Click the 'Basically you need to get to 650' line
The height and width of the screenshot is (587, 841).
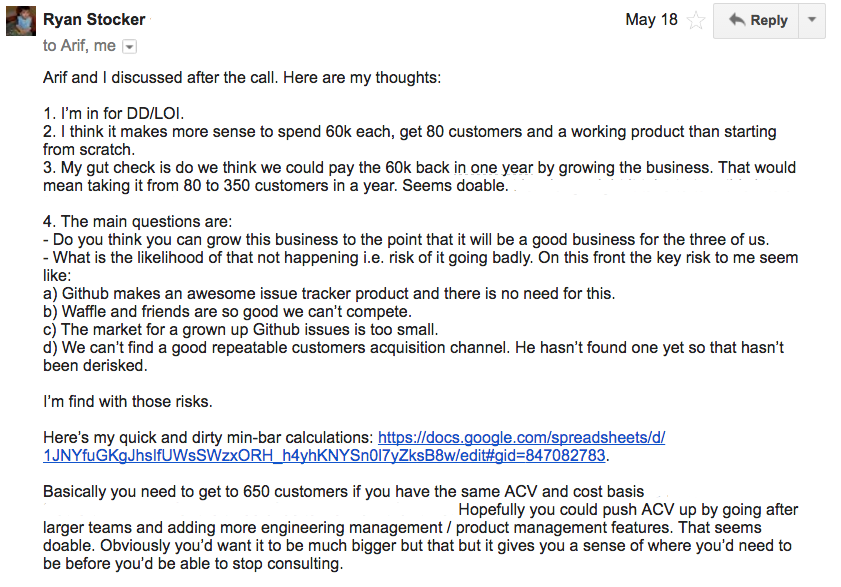click(343, 492)
